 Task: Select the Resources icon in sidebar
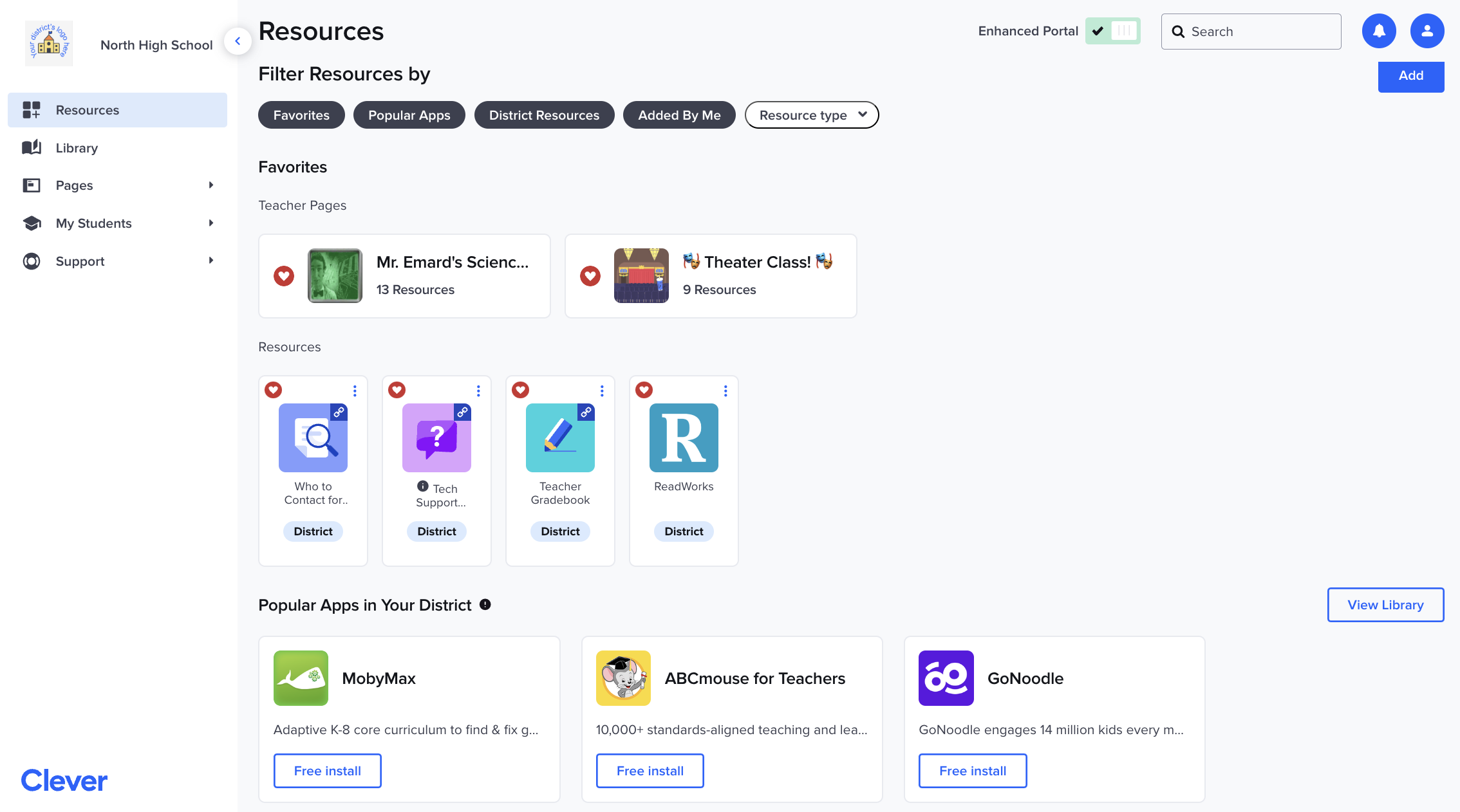pyautogui.click(x=31, y=110)
